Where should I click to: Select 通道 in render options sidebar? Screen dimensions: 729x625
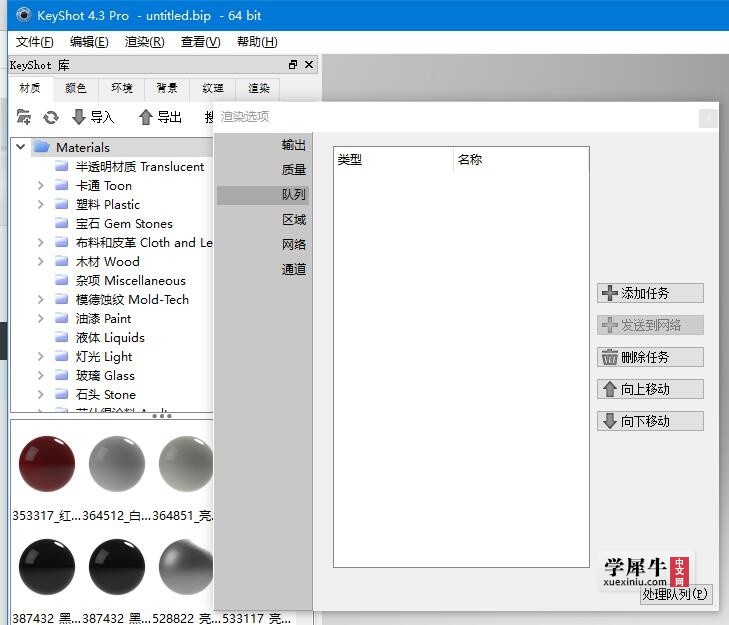point(263,269)
